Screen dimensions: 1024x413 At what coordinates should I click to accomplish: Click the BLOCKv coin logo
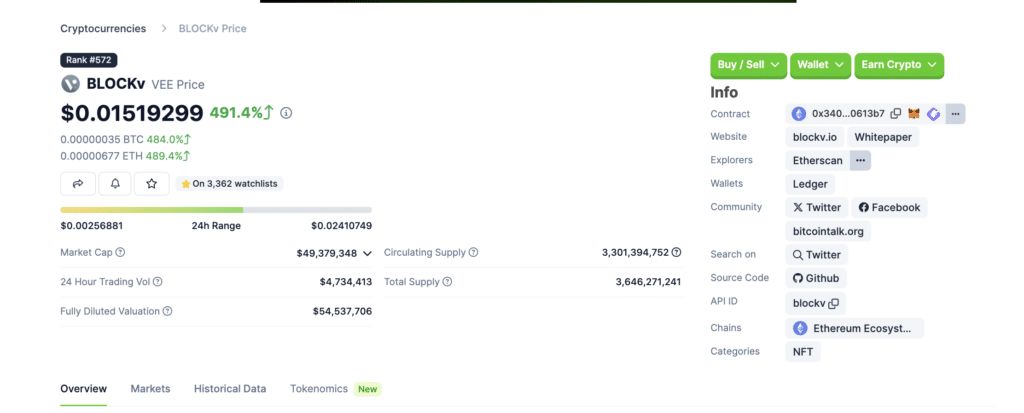[x=70, y=84]
